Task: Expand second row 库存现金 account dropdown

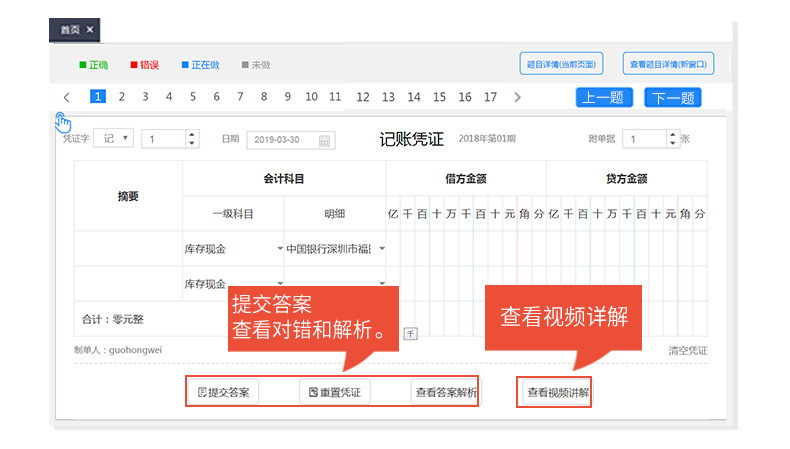Action: pos(280,283)
